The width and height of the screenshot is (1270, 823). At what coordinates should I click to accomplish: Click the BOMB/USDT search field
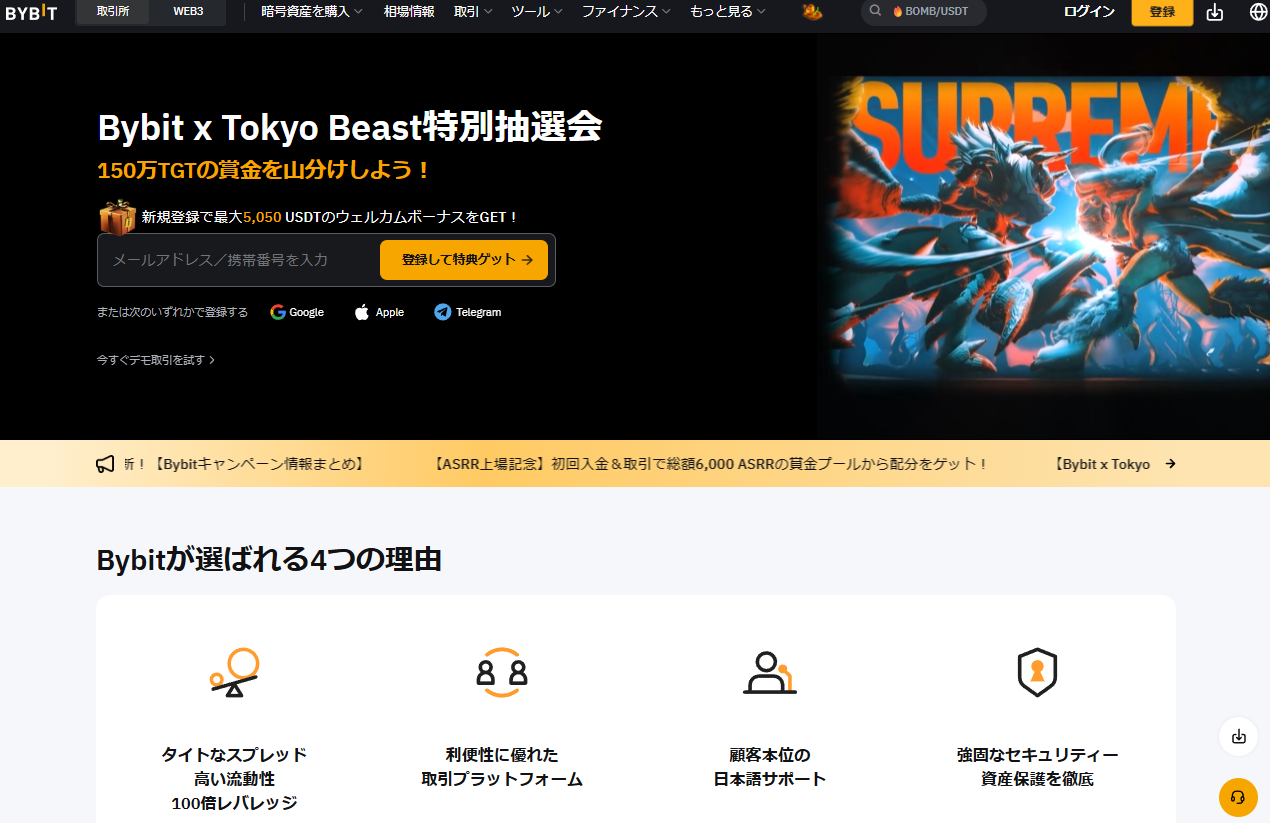[923, 12]
